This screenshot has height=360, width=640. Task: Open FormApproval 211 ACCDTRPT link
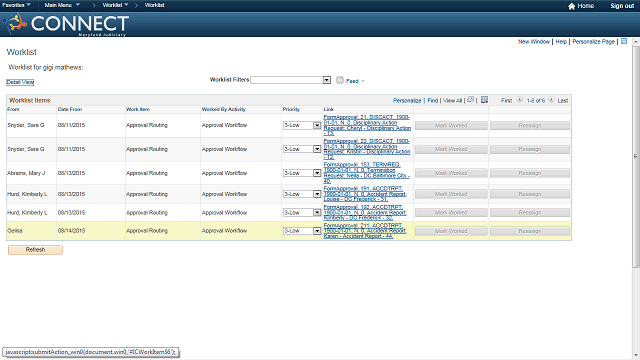tap(365, 231)
